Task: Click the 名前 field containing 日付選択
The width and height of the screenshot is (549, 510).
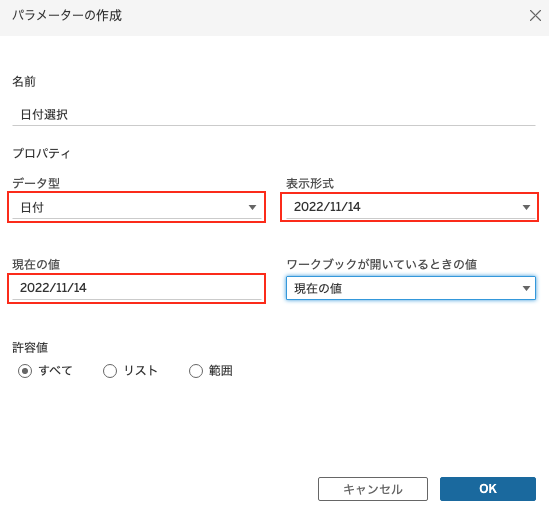Action: coord(274,114)
